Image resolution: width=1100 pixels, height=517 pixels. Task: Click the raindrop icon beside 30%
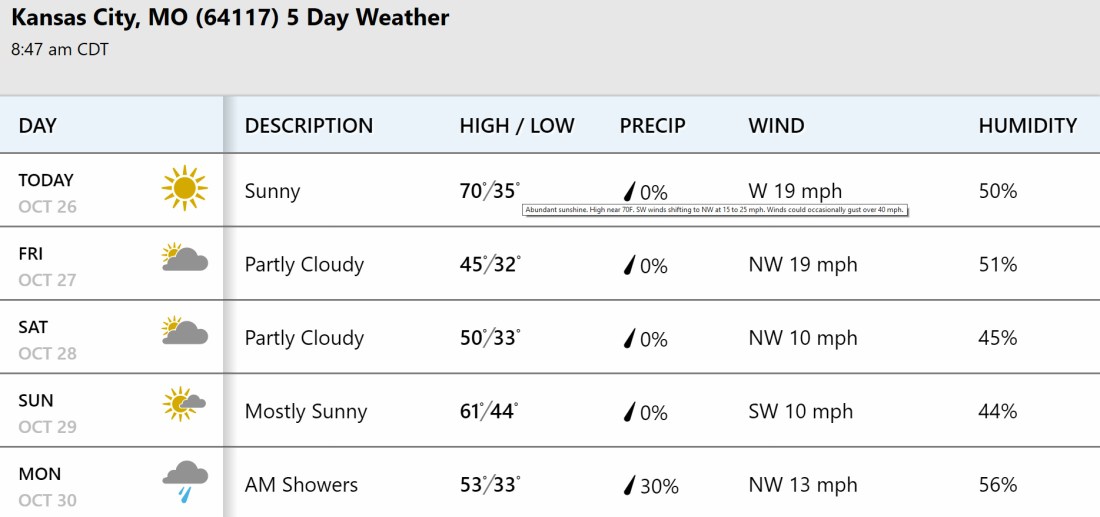click(x=630, y=486)
